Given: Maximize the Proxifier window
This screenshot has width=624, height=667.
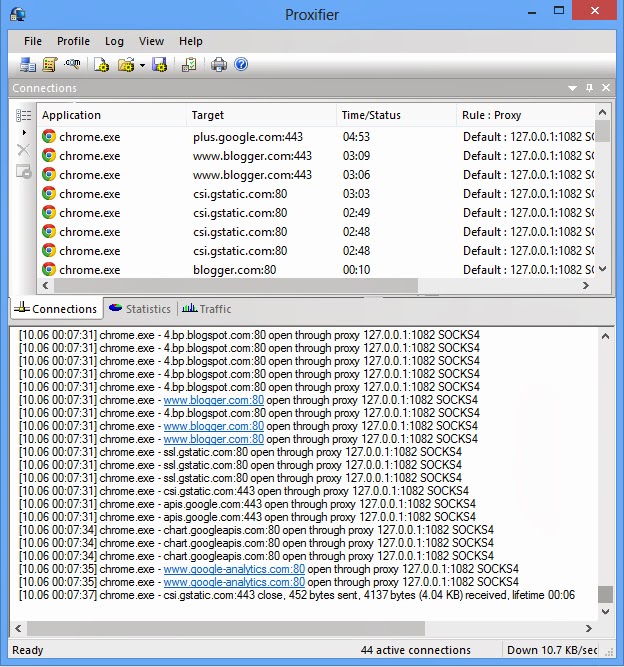Looking at the screenshot, I should point(559,11).
